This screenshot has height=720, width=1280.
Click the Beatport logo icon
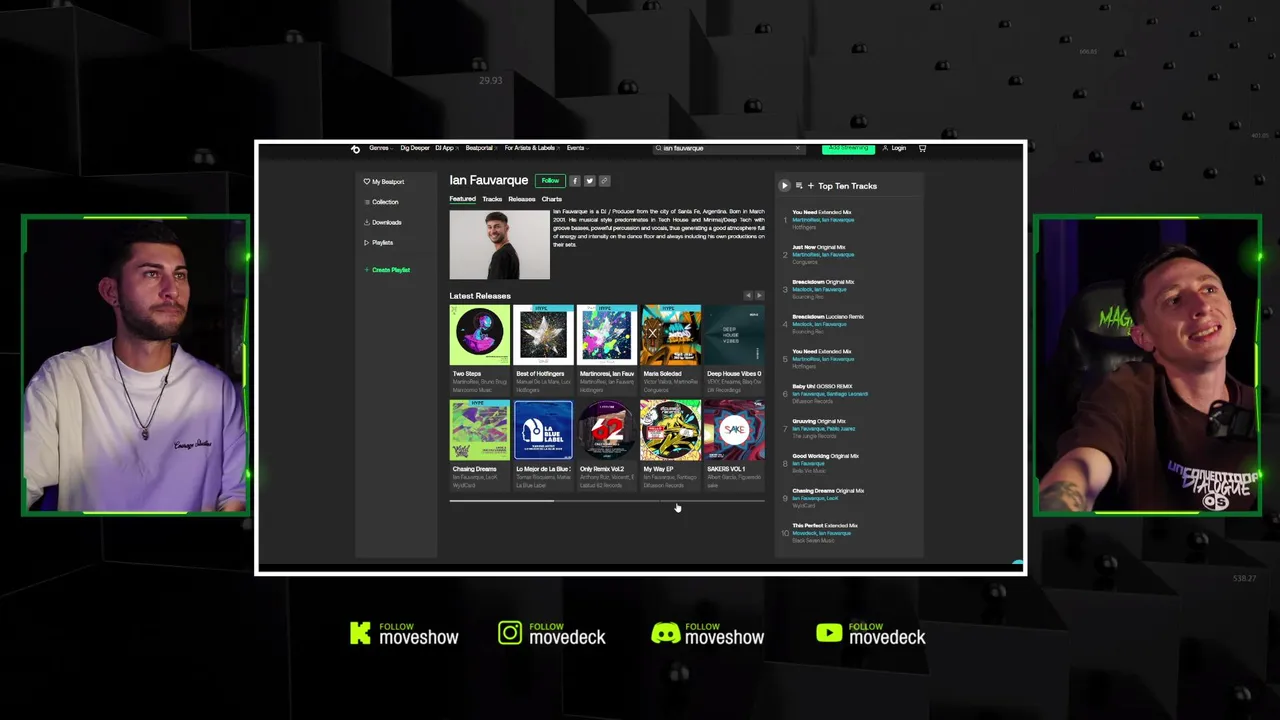355,149
